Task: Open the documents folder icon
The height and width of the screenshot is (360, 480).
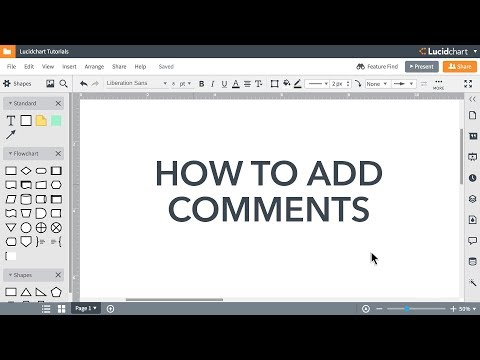Action: tap(7, 51)
